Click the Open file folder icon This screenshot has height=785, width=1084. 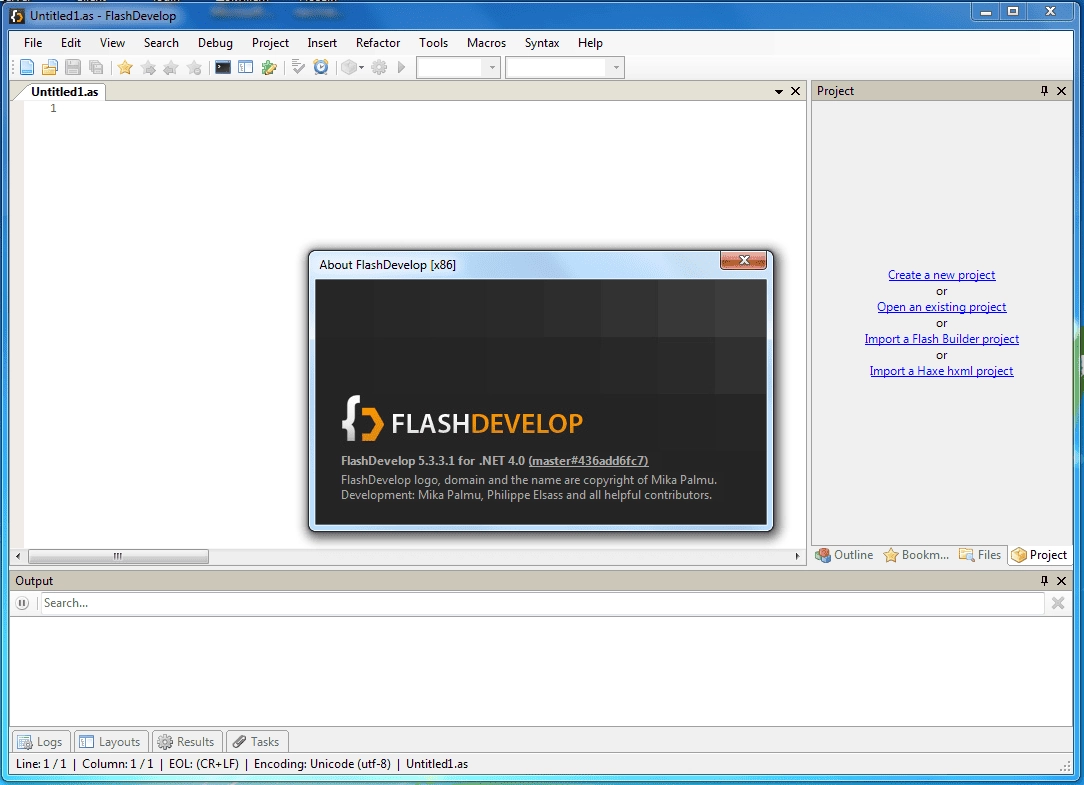point(50,67)
